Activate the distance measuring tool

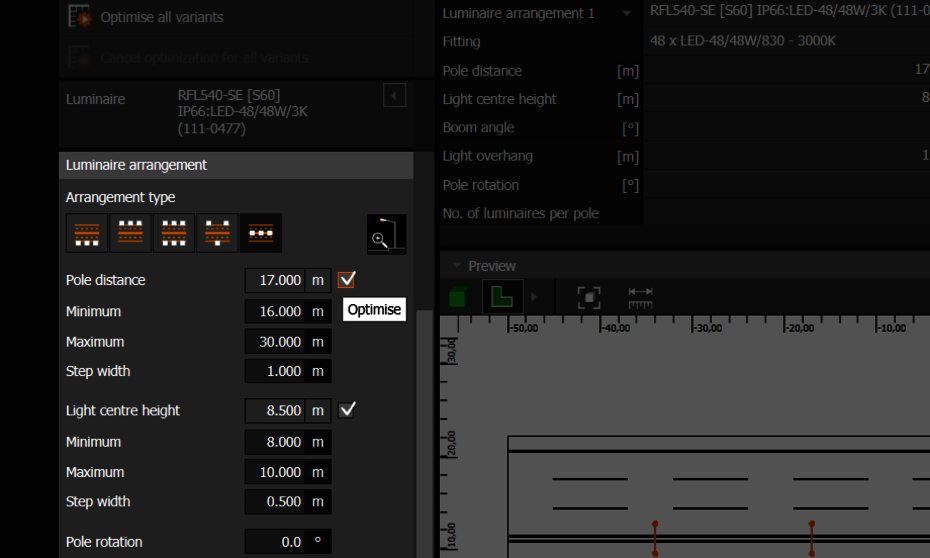coord(640,297)
